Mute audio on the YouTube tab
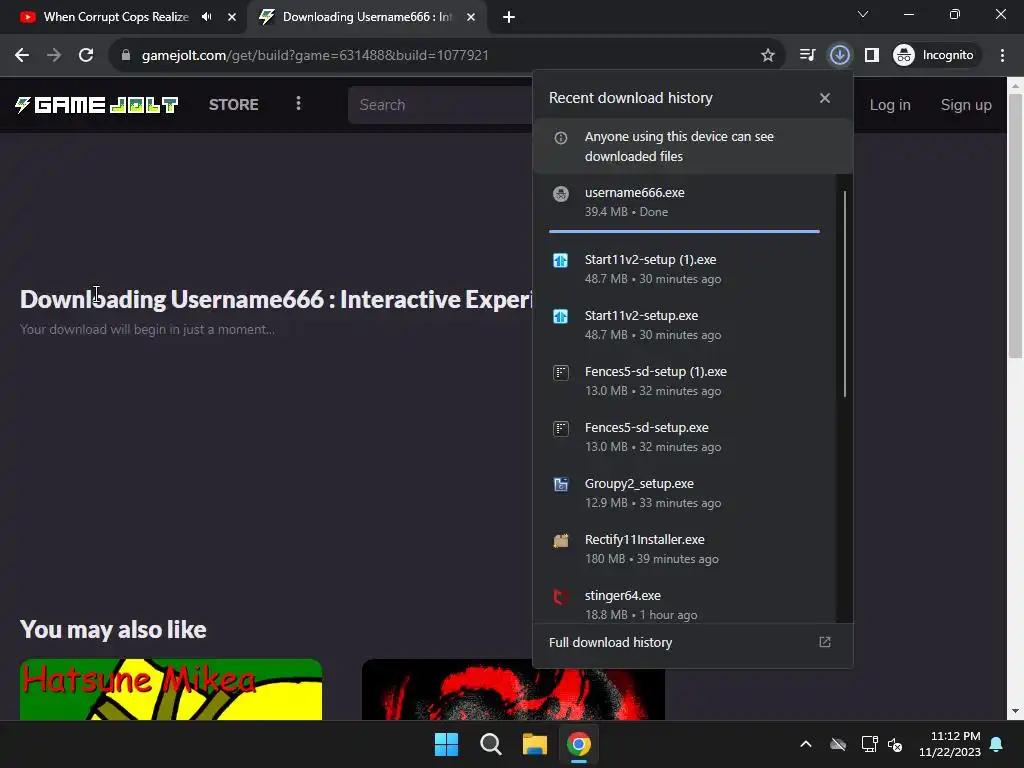 (206, 17)
